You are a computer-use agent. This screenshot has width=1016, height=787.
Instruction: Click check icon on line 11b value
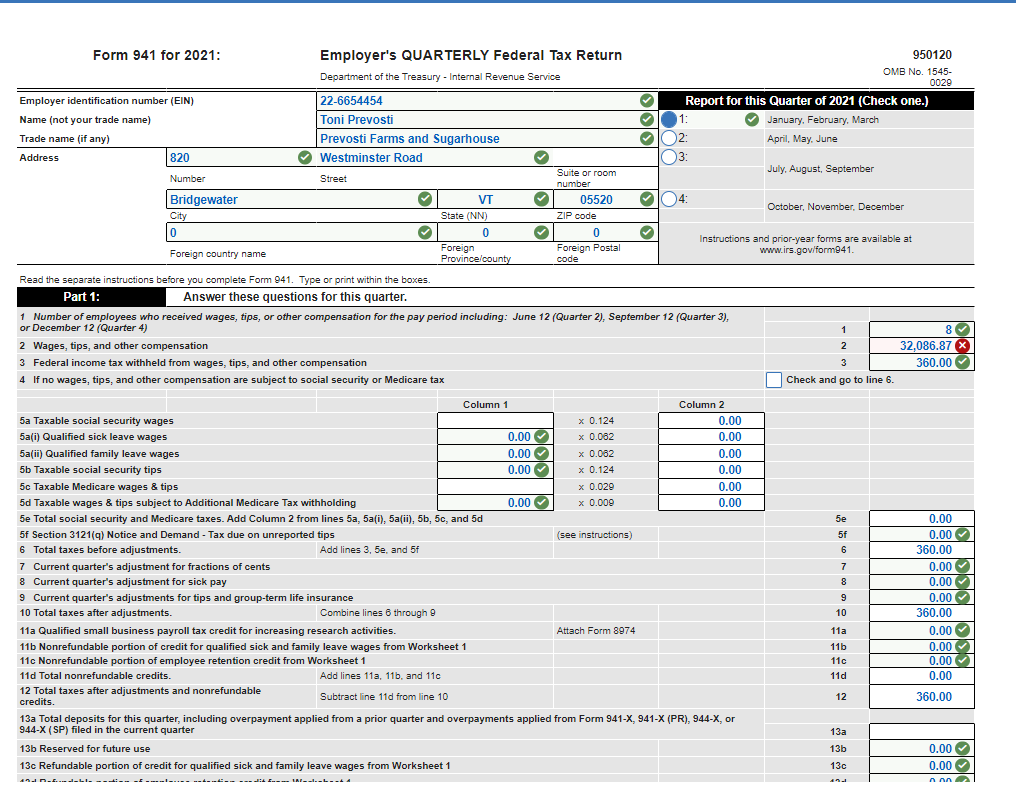click(963, 646)
